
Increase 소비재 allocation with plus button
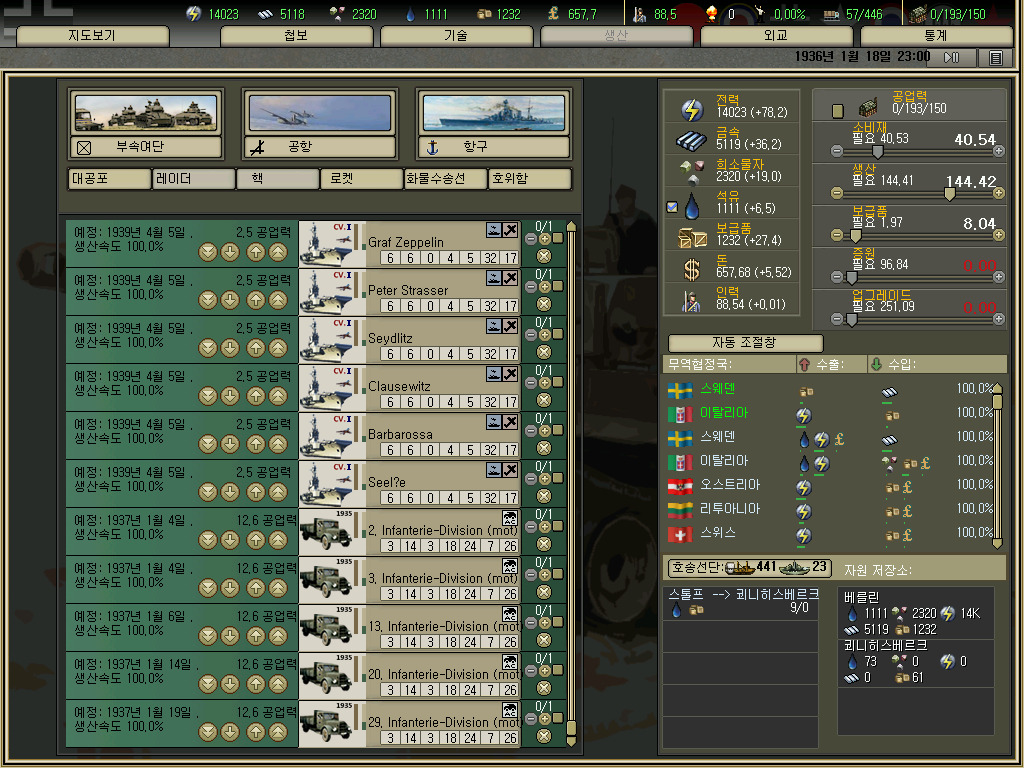click(999, 151)
